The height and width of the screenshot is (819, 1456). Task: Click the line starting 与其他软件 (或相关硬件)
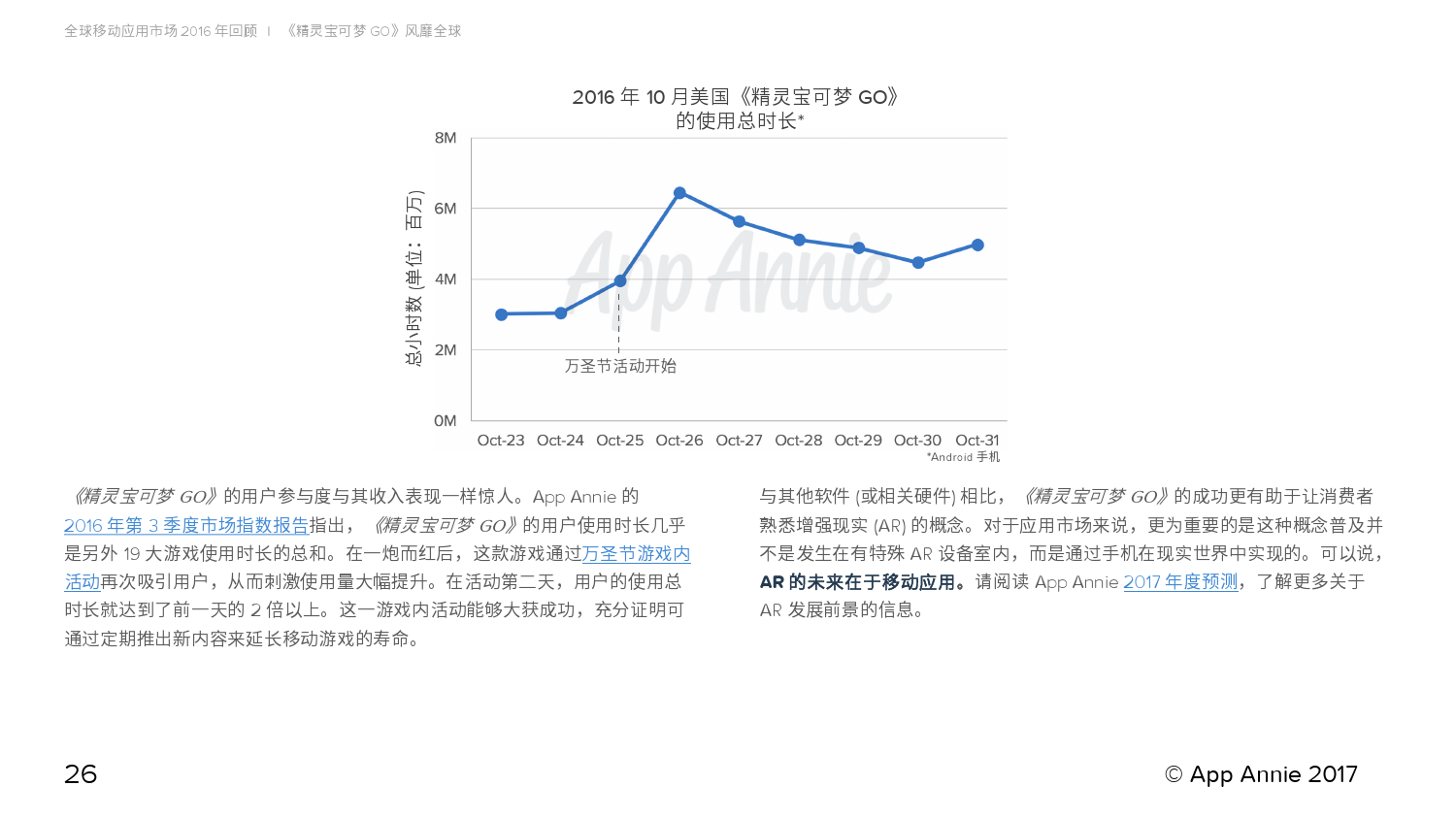(1066, 497)
